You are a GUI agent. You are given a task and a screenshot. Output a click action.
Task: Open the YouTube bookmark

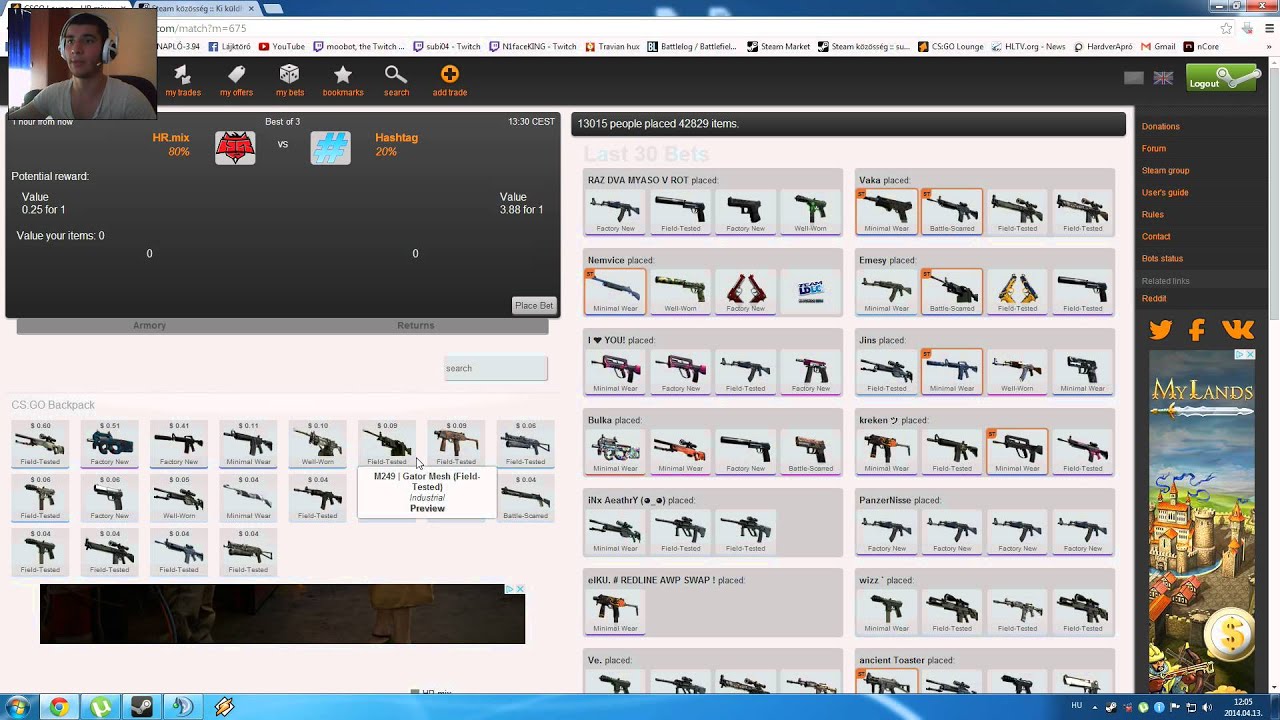click(281, 46)
